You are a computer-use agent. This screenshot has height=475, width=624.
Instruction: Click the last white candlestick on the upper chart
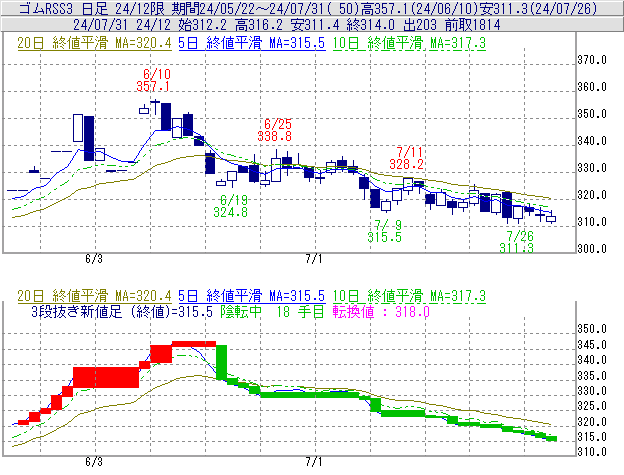[551, 219]
